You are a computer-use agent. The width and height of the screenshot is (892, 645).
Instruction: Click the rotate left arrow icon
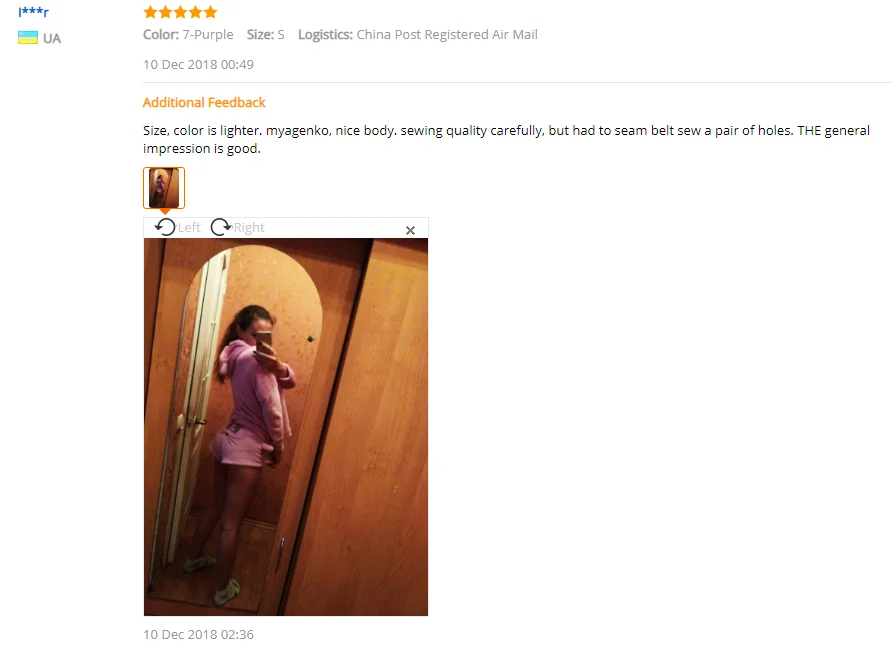pos(165,227)
